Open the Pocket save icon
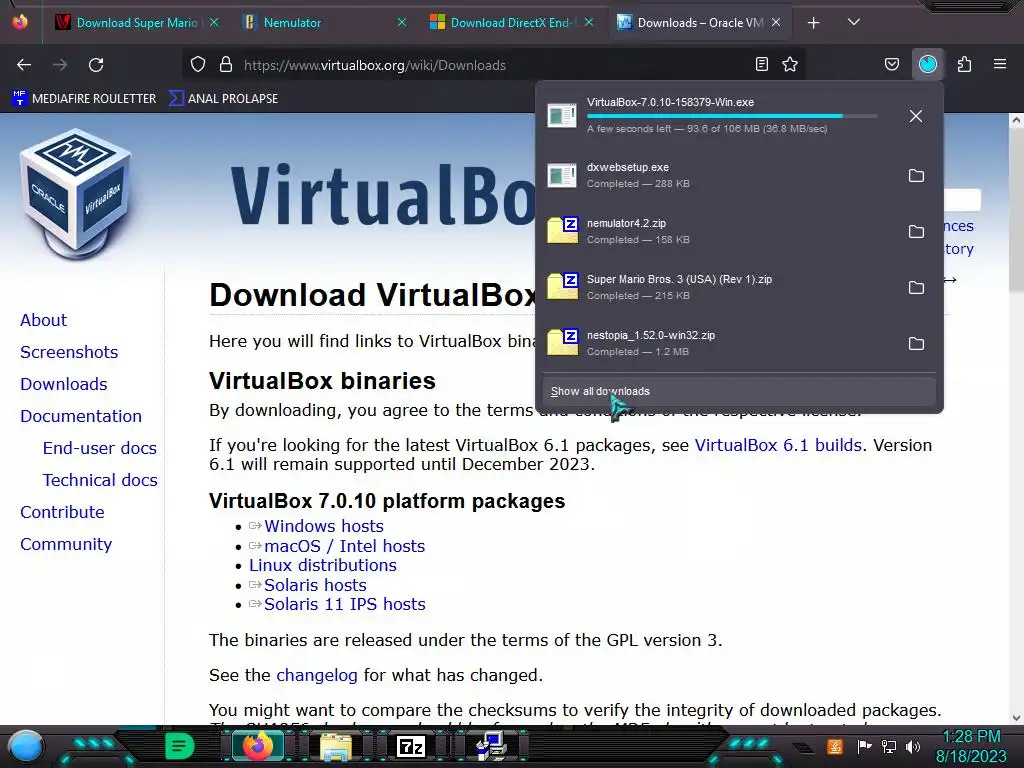This screenshot has height=768, width=1024. (x=891, y=64)
